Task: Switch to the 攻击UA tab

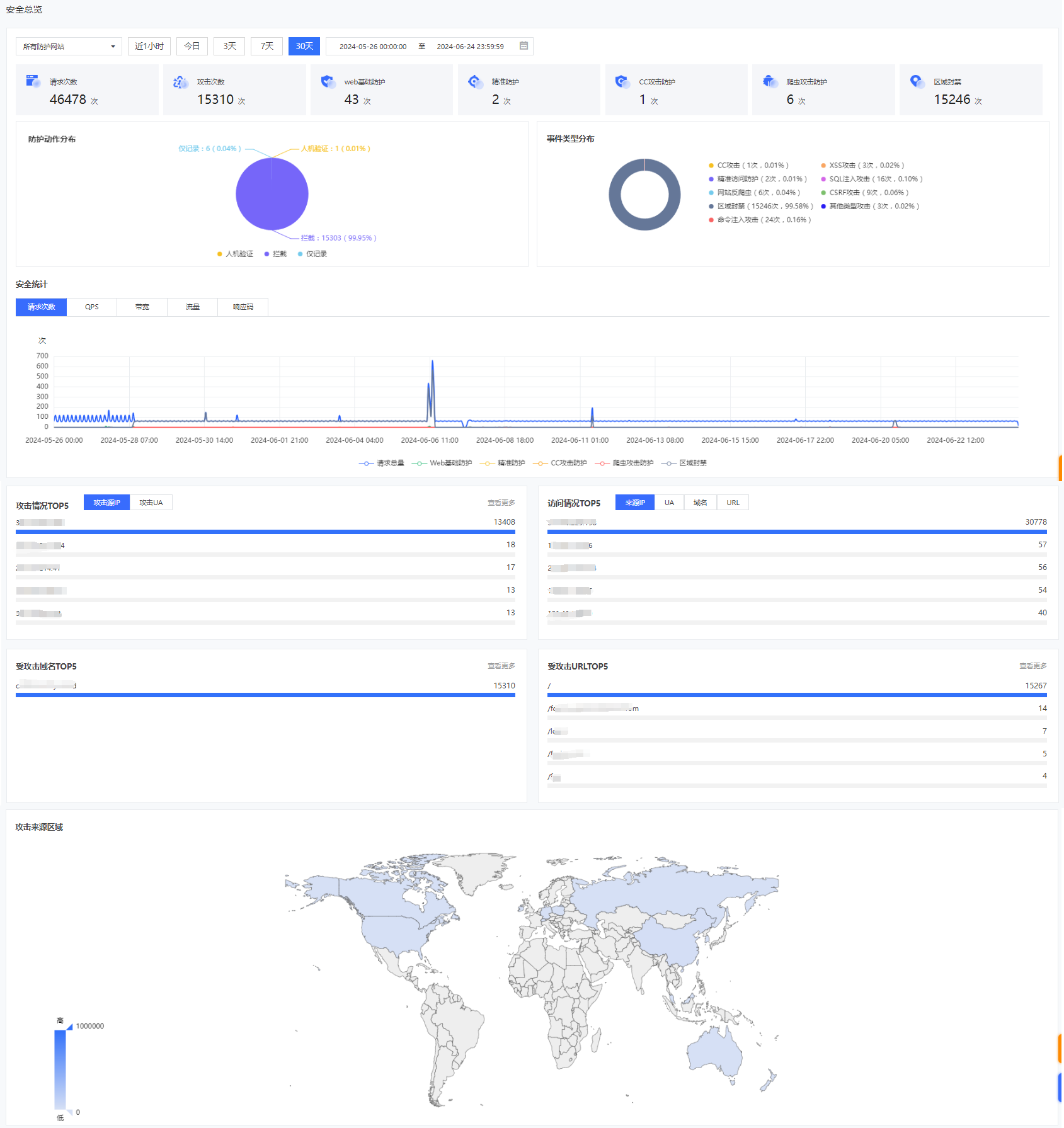Action: [151, 503]
